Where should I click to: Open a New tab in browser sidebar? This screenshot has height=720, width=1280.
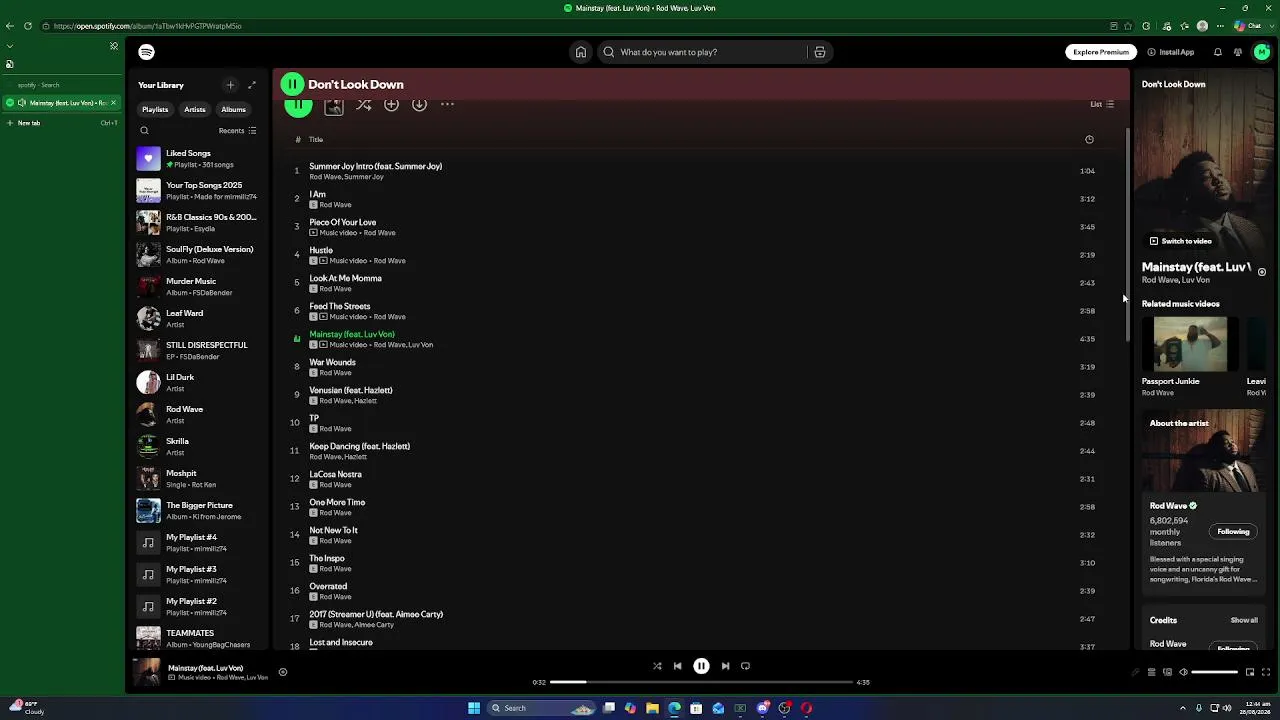[x=62, y=123]
